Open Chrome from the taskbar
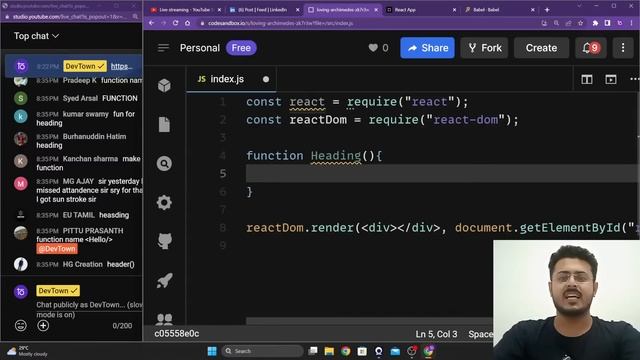This screenshot has height=360, width=640. pos(345,351)
